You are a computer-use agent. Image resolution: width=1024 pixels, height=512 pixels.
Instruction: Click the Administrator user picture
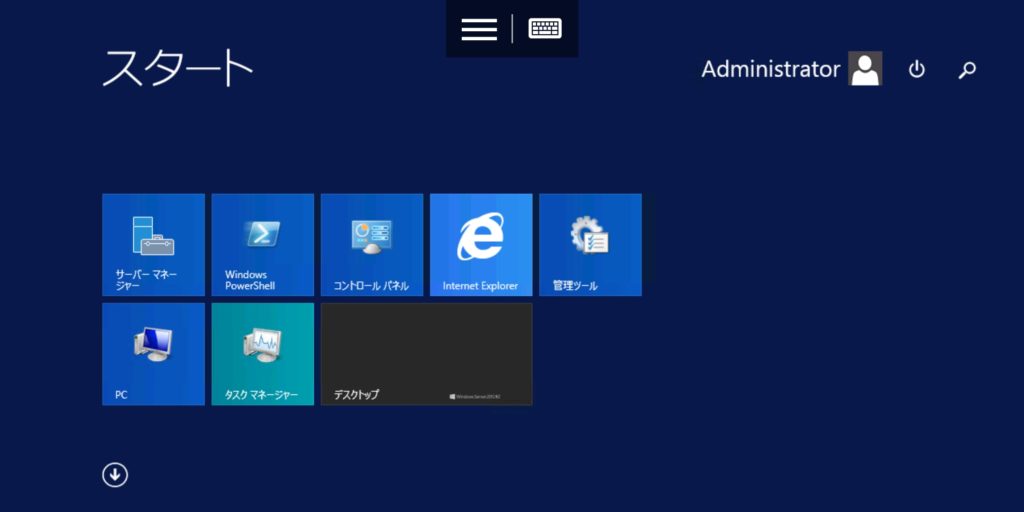click(x=865, y=69)
